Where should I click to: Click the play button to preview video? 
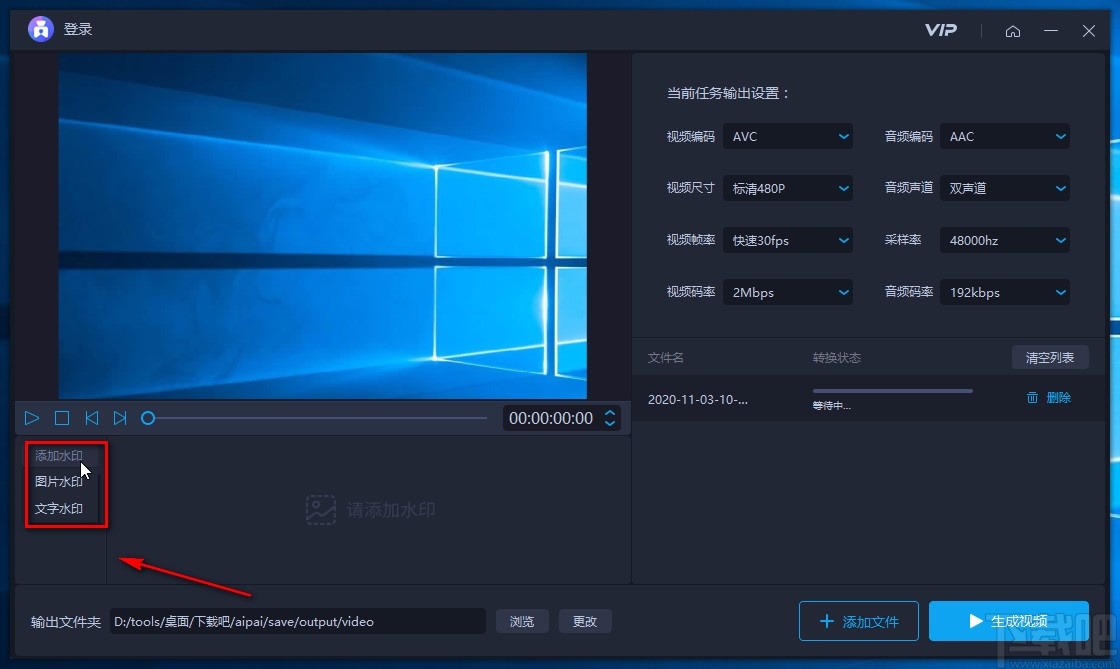point(31,418)
